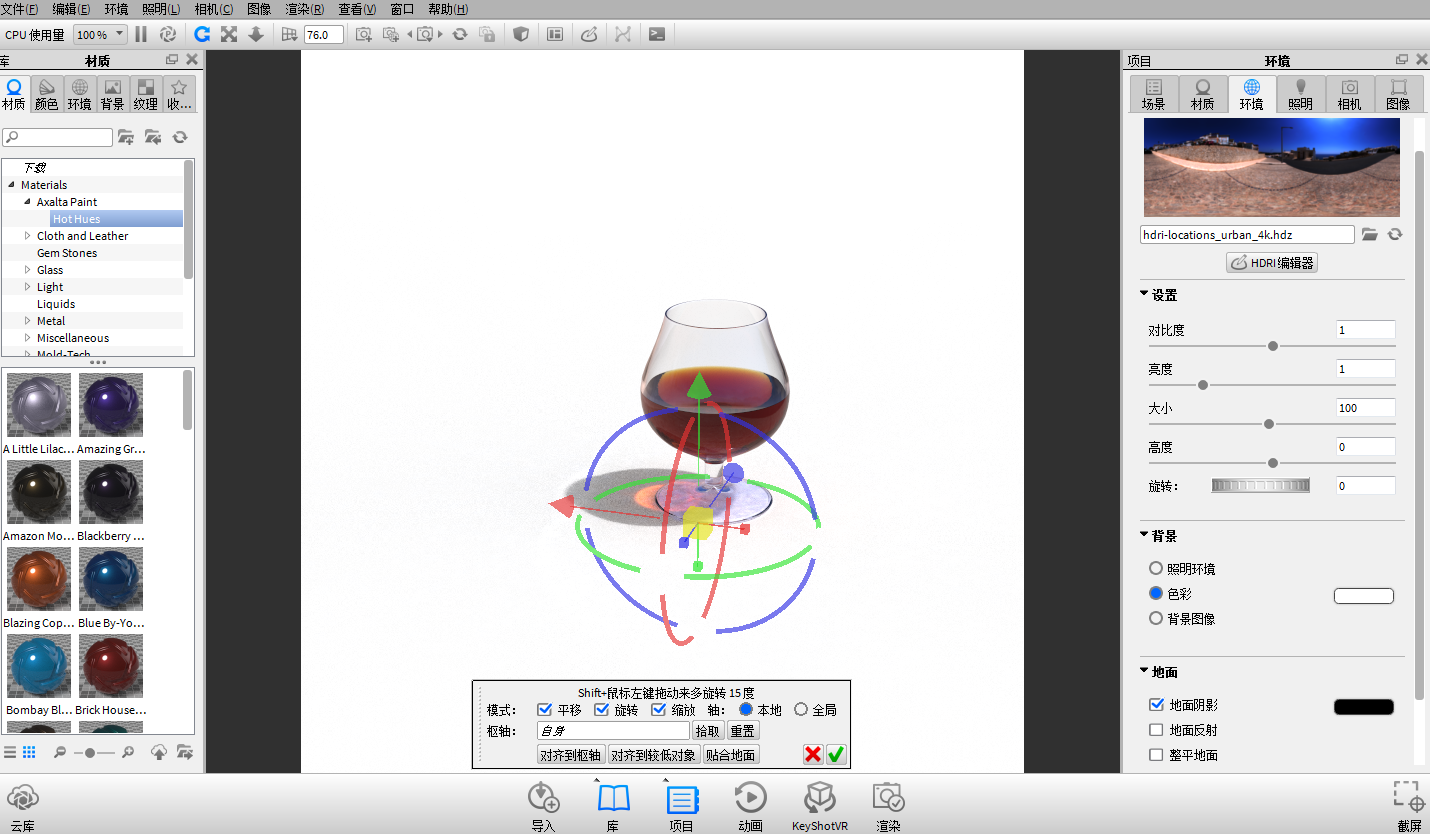Toggle the 平移 (translate) checkbox
The height and width of the screenshot is (834, 1430).
click(545, 710)
